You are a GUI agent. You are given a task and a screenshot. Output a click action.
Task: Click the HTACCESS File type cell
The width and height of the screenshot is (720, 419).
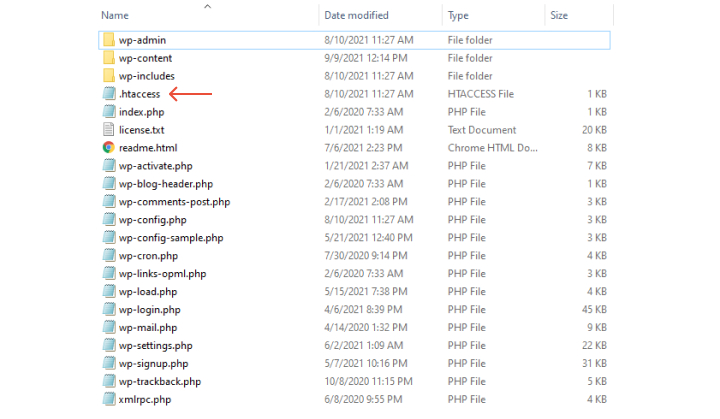481,94
